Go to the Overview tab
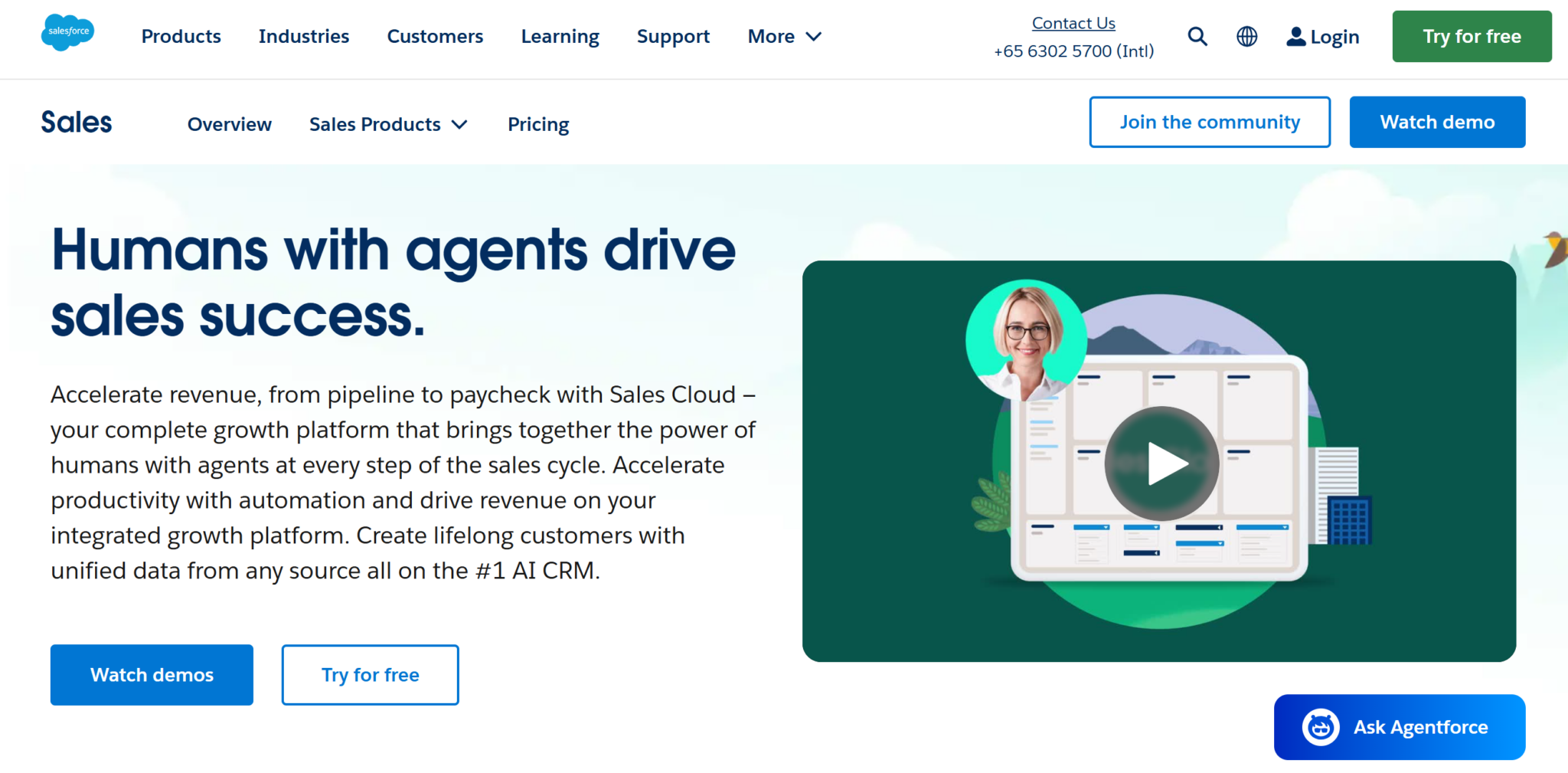The height and width of the screenshot is (773, 1568). pos(230,124)
